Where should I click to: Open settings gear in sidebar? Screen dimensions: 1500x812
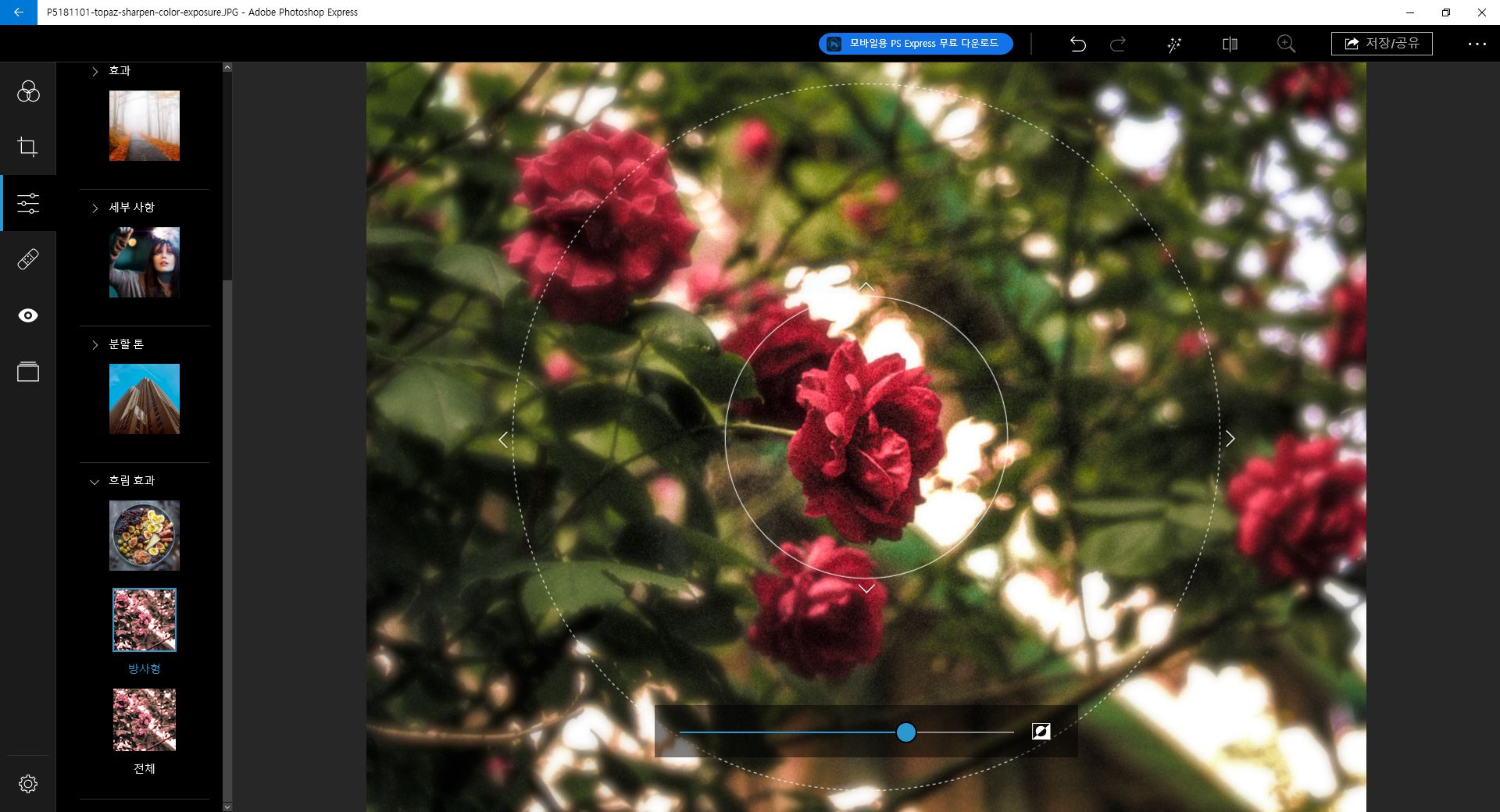click(28, 784)
